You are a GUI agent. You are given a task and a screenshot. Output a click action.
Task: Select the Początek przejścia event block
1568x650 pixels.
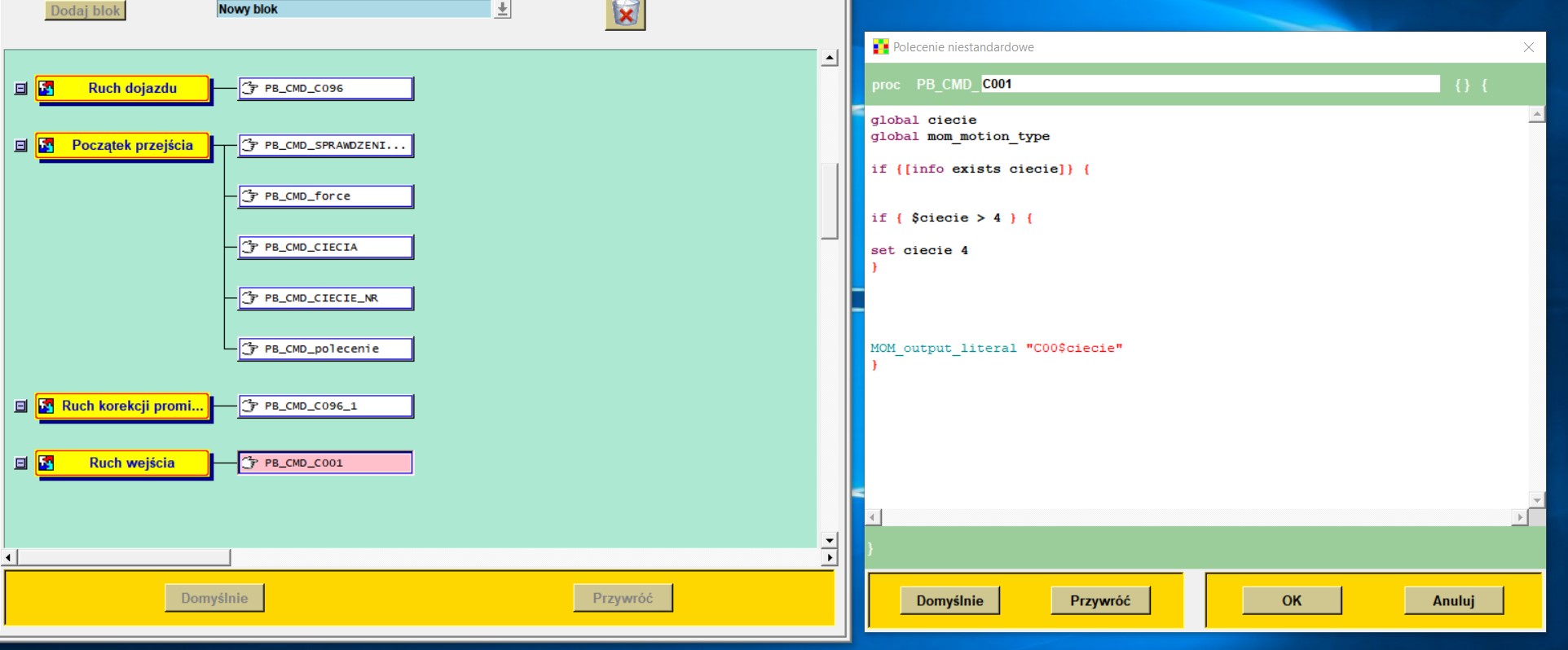click(x=123, y=145)
